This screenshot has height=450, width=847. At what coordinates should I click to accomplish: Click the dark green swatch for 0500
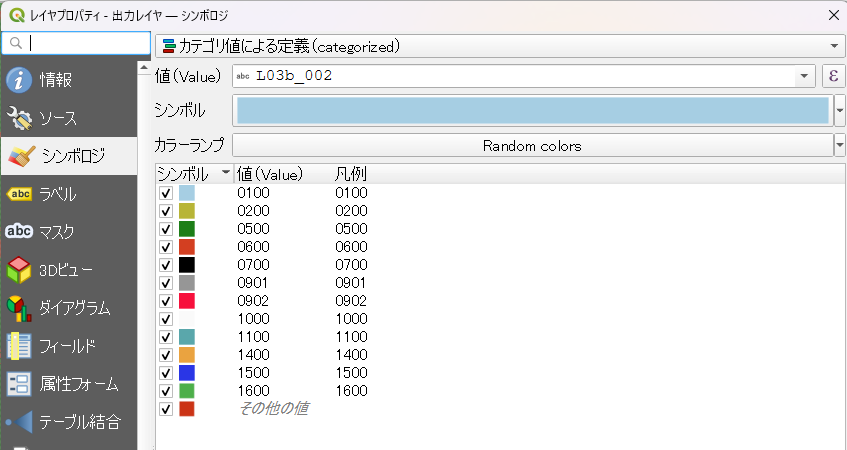187,229
